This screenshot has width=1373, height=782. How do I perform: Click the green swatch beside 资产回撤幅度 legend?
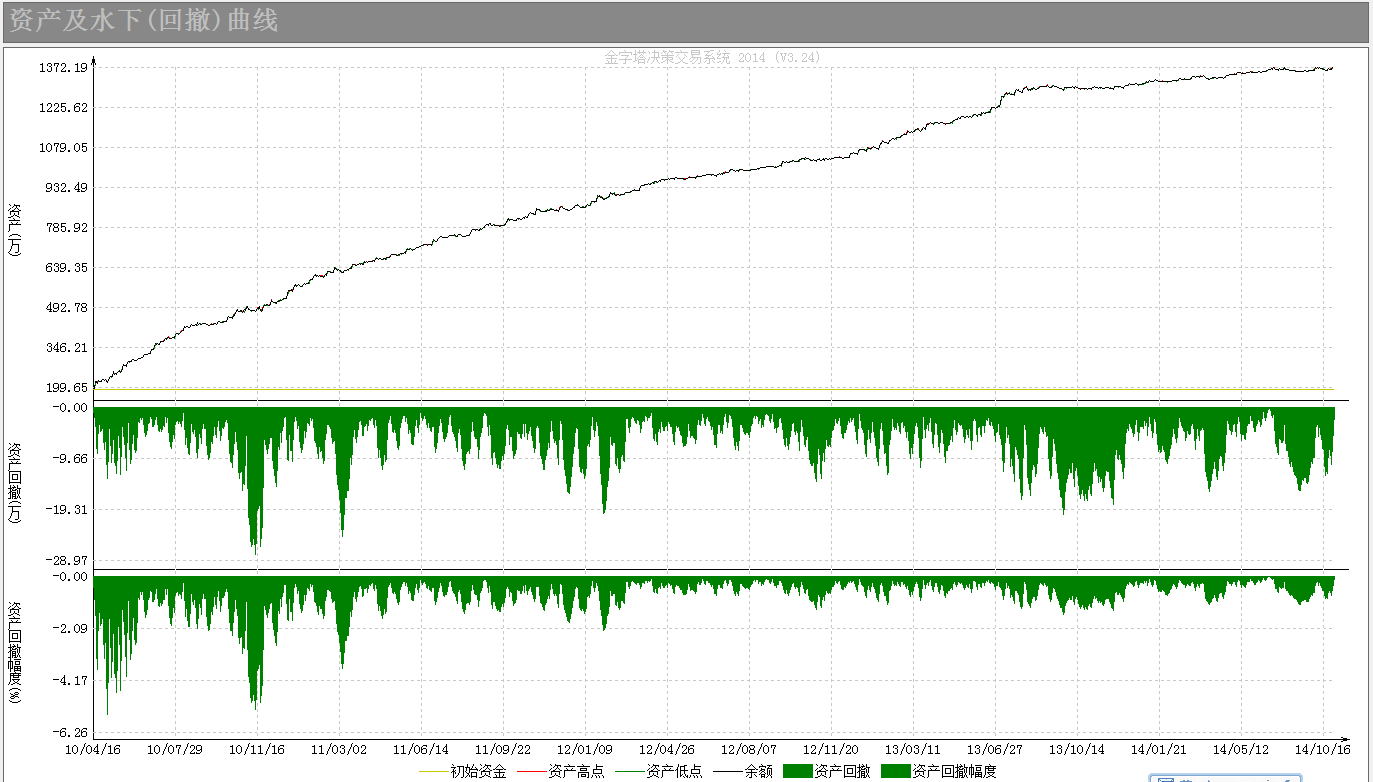point(895,772)
